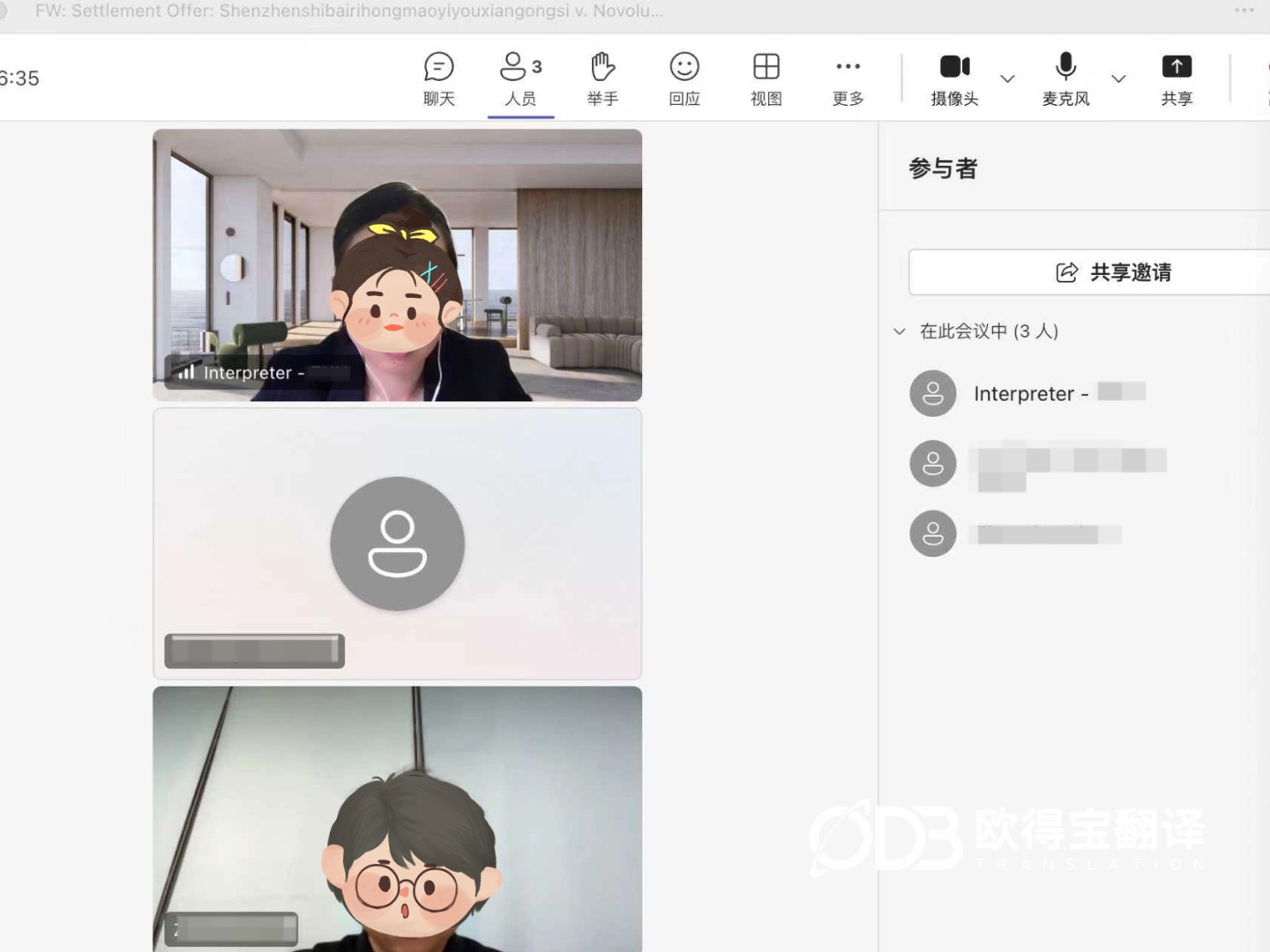Collapse the 在此会议中 (3 人) section
The height and width of the screenshot is (952, 1270).
[x=900, y=331]
